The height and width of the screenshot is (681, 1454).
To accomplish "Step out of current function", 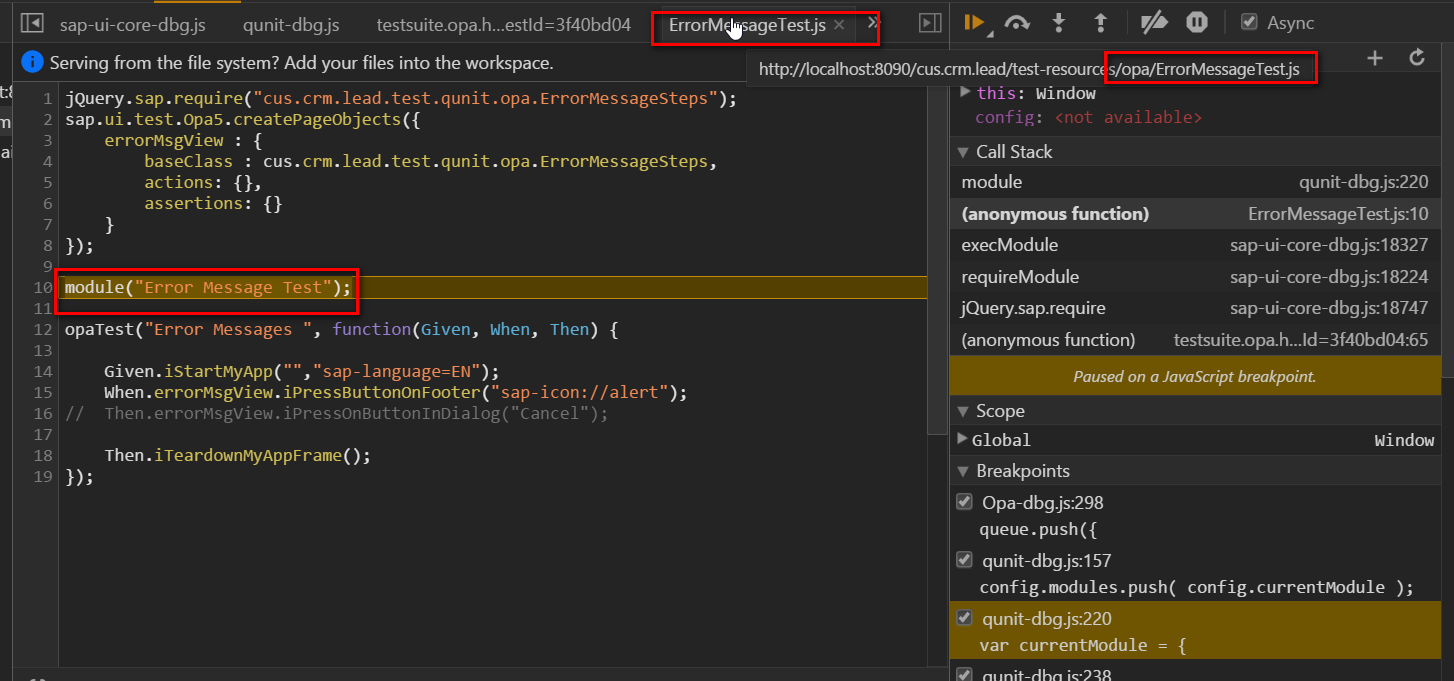I will tap(1100, 23).
